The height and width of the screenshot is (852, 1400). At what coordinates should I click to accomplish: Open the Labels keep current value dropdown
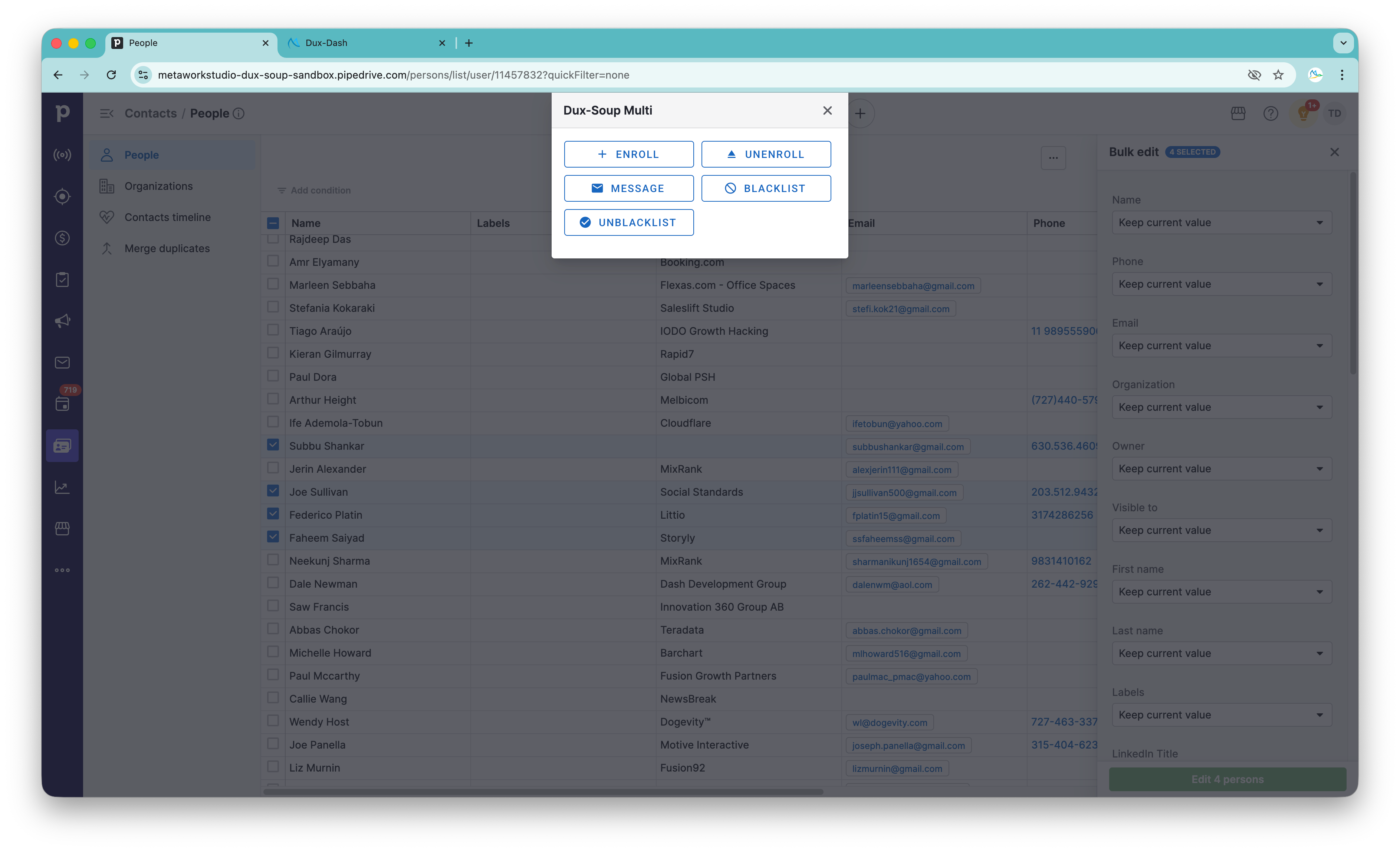(1222, 715)
